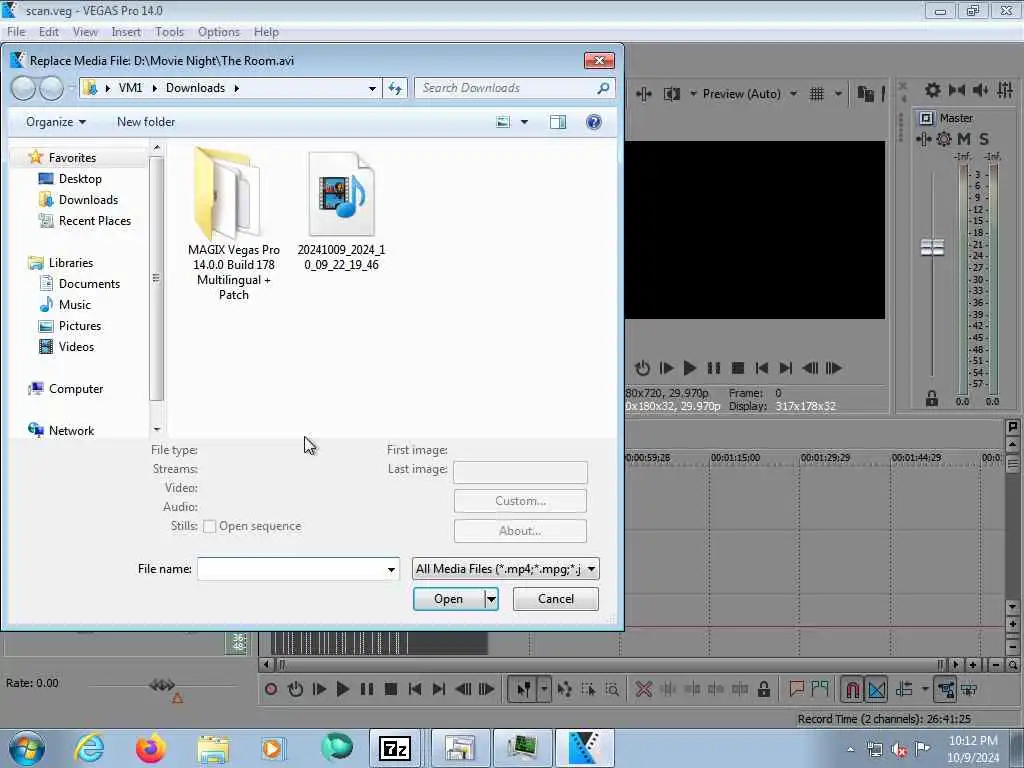Screen dimensions: 1024x768
Task: Open the View menu
Action: (85, 32)
